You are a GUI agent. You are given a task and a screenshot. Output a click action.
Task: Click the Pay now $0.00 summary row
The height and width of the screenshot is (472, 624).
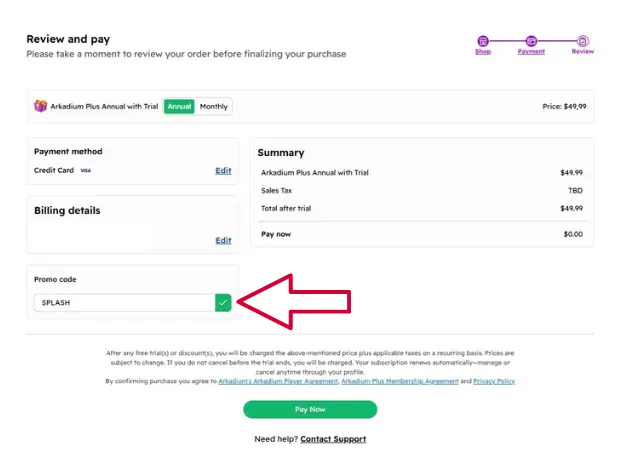[x=422, y=234]
